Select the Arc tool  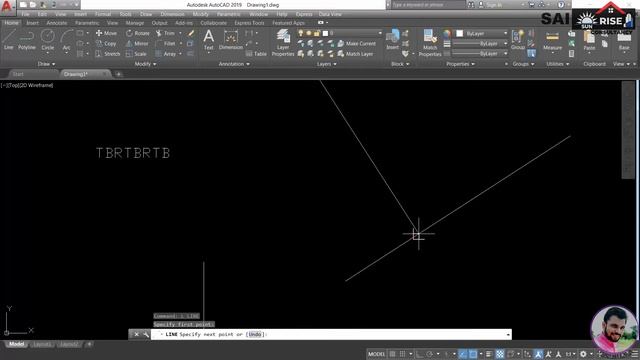click(66, 40)
